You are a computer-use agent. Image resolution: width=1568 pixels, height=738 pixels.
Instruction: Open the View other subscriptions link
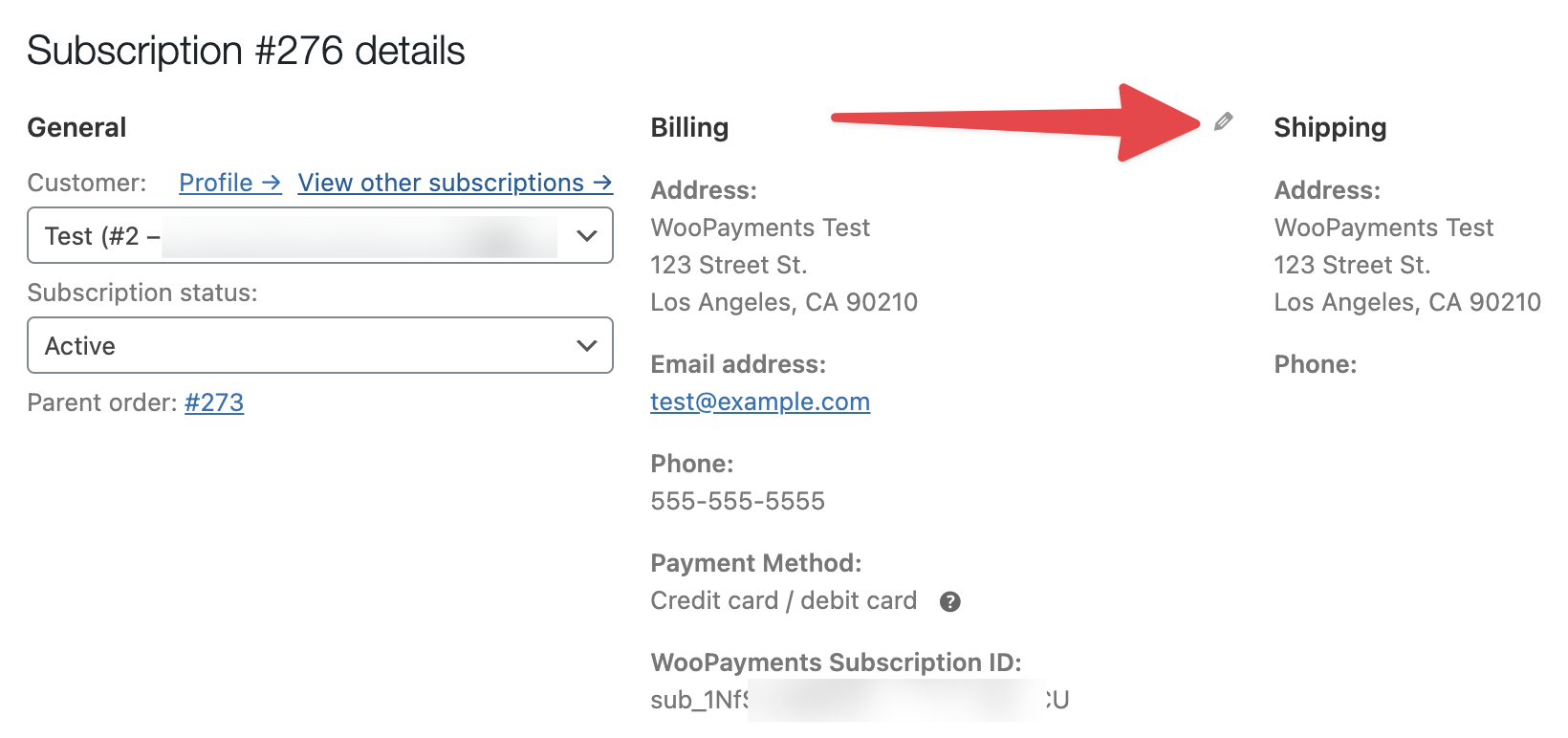tap(455, 183)
